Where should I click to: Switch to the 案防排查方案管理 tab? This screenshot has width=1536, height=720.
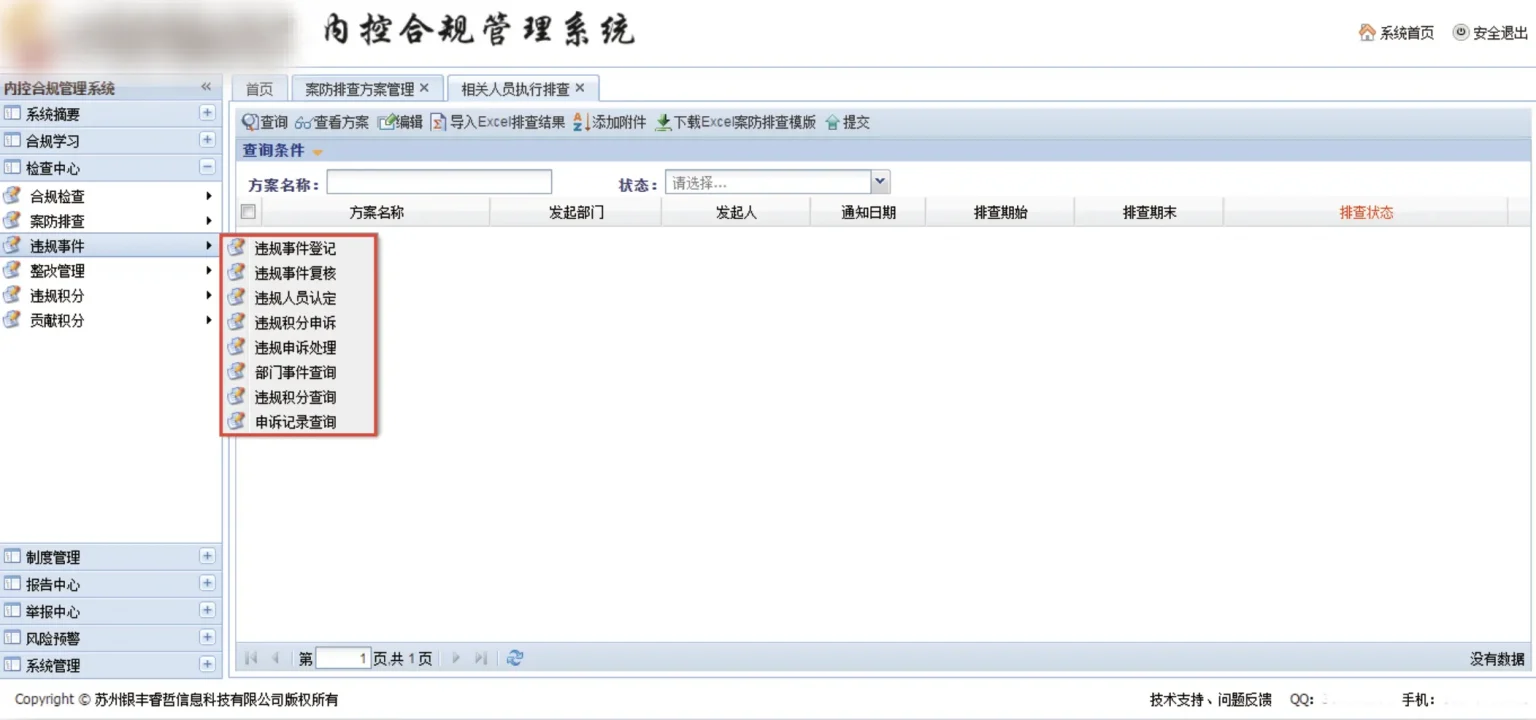coord(359,89)
